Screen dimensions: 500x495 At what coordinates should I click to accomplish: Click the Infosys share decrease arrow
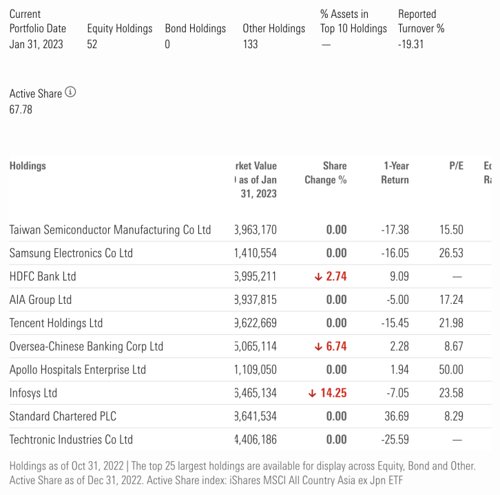tap(312, 393)
